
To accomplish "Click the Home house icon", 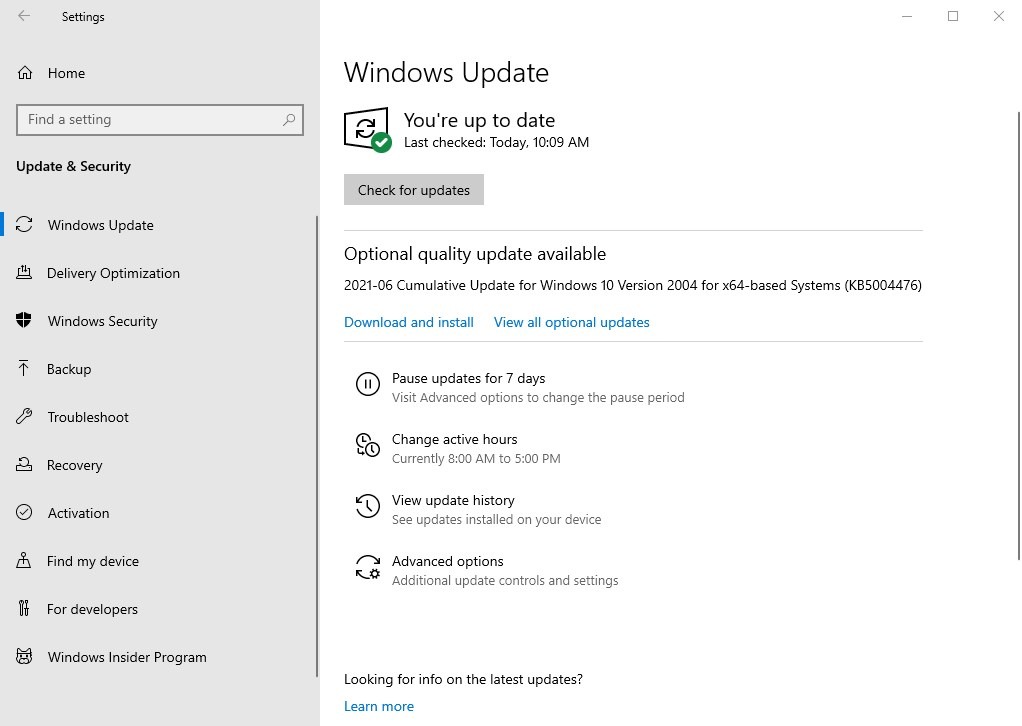I will click(25, 73).
